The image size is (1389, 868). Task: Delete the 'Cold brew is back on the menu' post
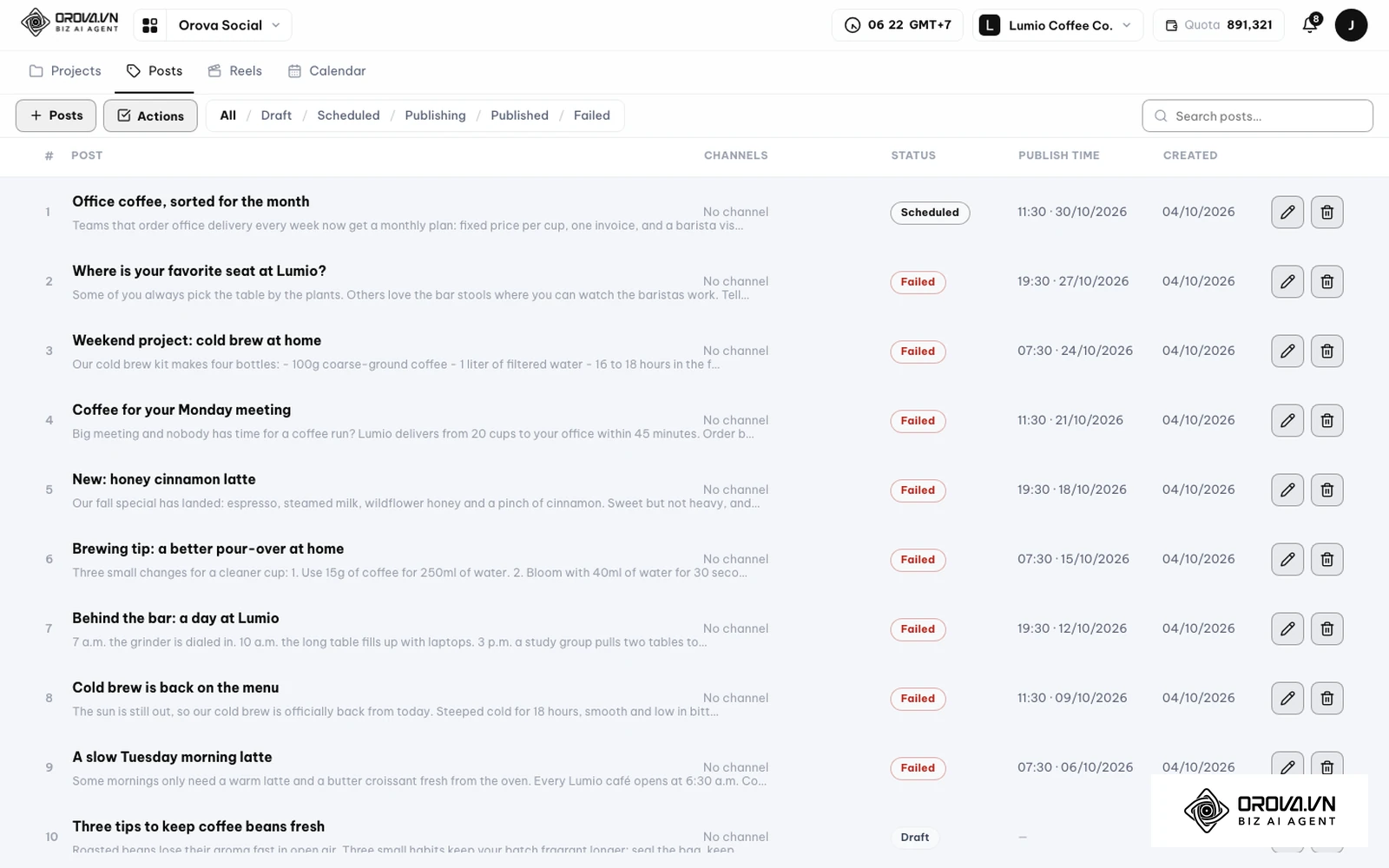coord(1327,698)
